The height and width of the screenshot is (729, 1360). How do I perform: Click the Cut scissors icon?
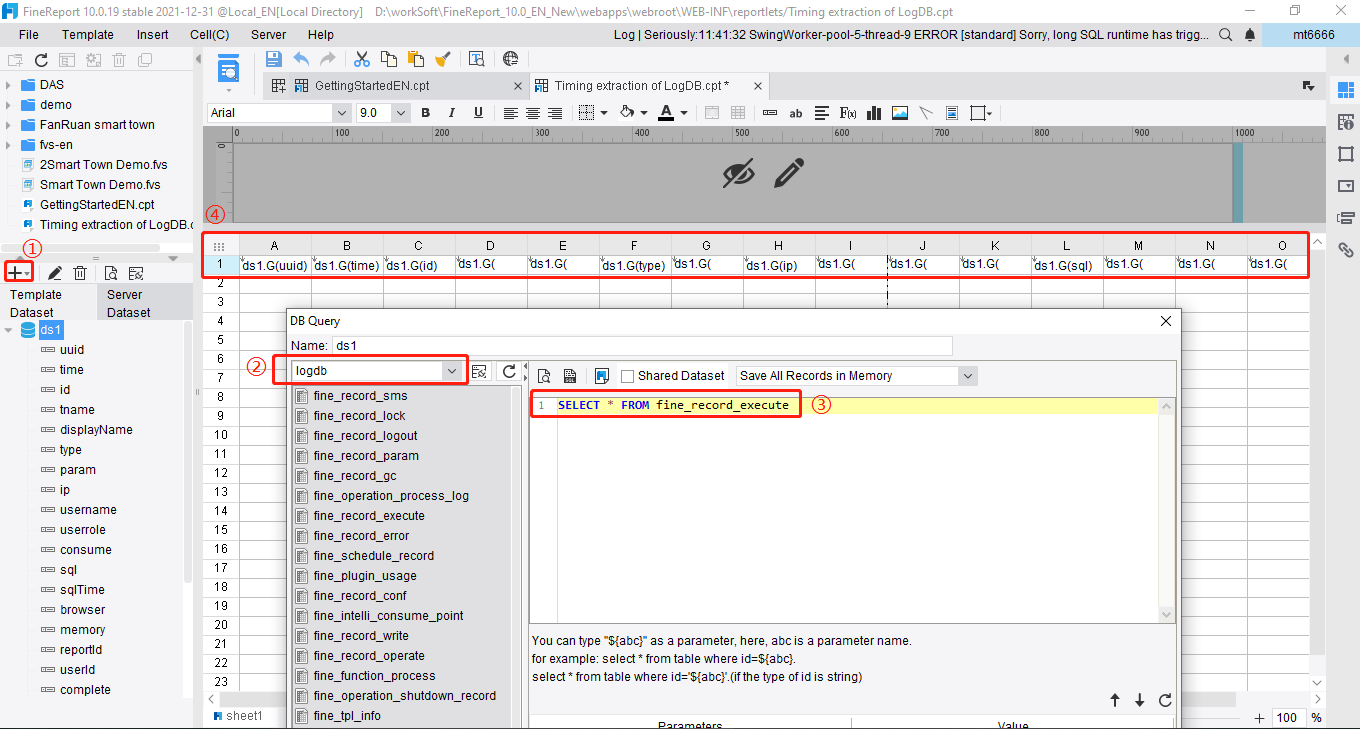pos(362,59)
